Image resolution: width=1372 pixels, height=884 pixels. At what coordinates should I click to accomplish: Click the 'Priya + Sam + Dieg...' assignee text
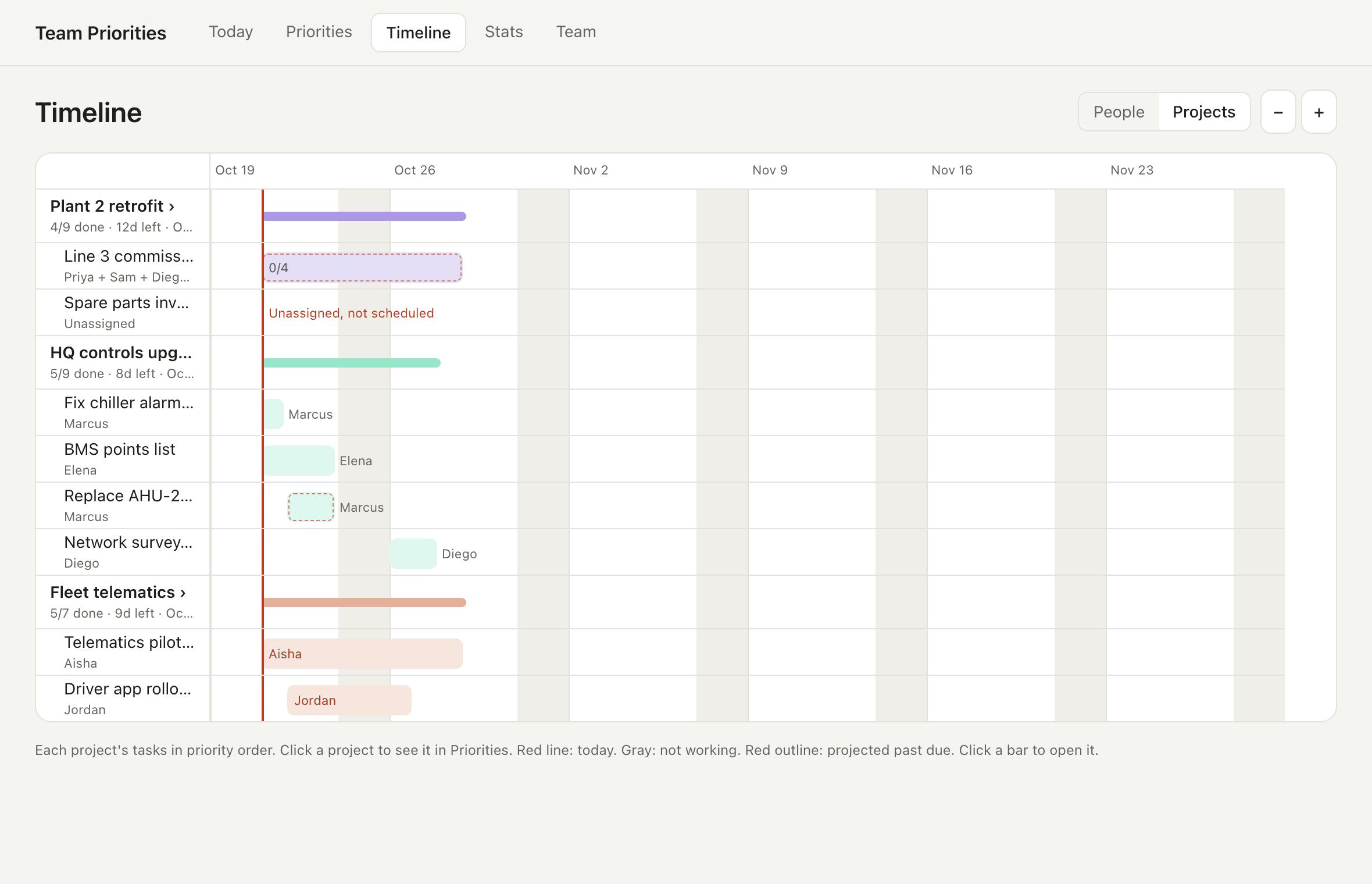[127, 277]
